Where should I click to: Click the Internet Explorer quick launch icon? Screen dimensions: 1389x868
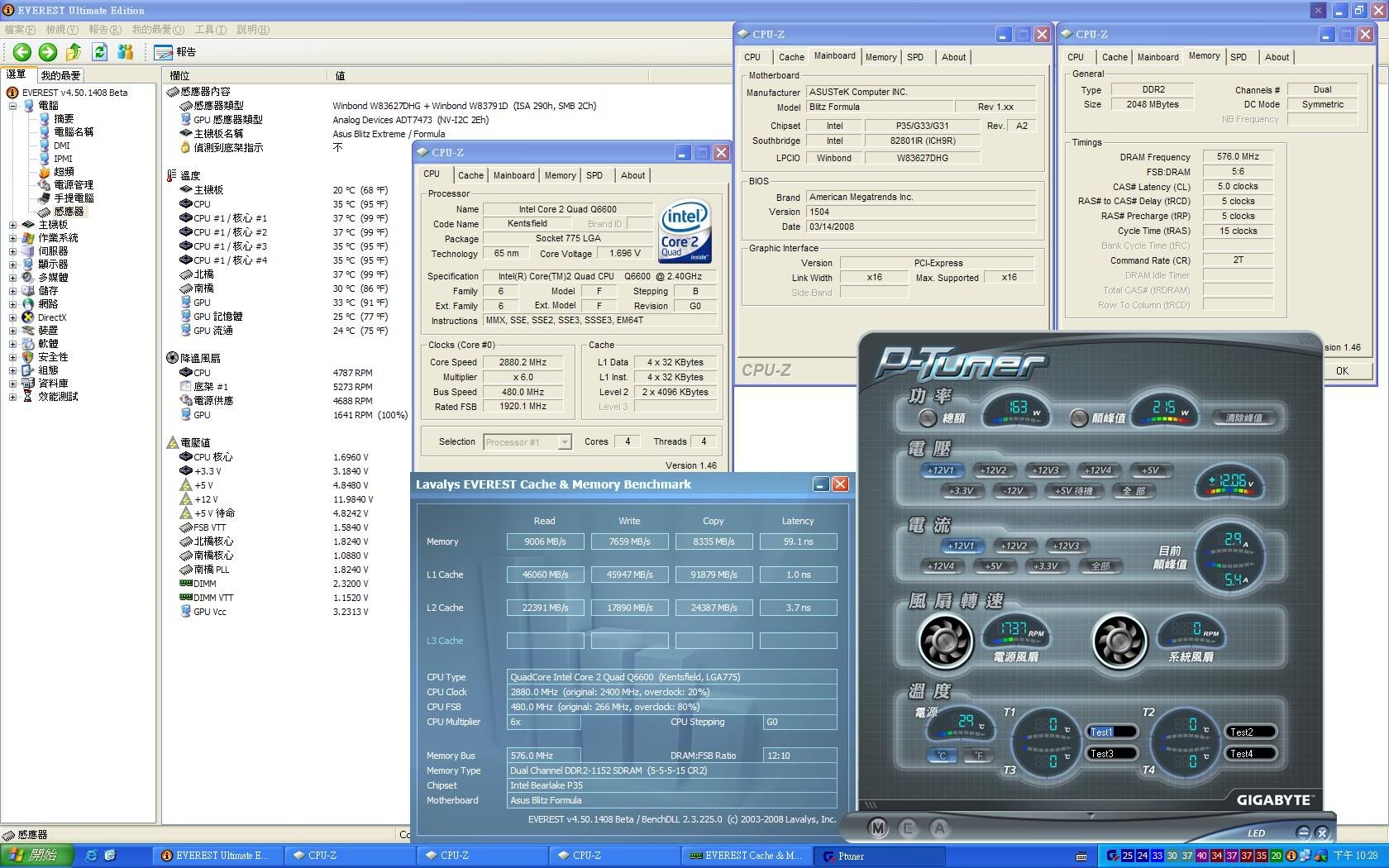click(x=91, y=856)
